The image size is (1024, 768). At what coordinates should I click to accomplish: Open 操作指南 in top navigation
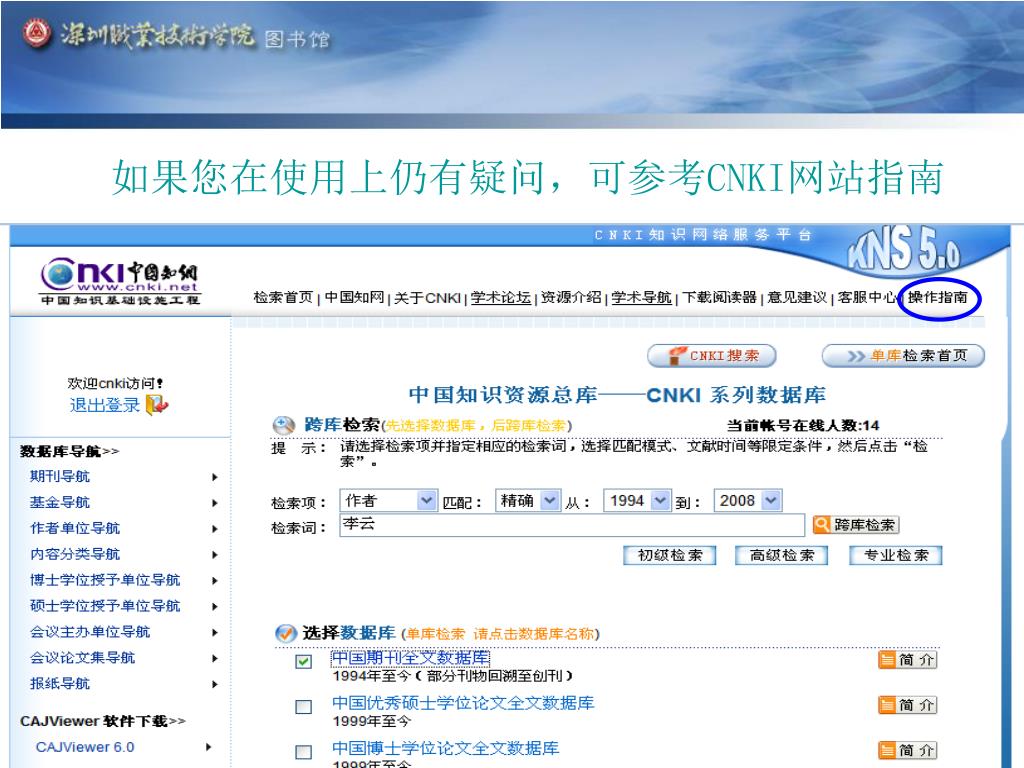click(x=938, y=298)
